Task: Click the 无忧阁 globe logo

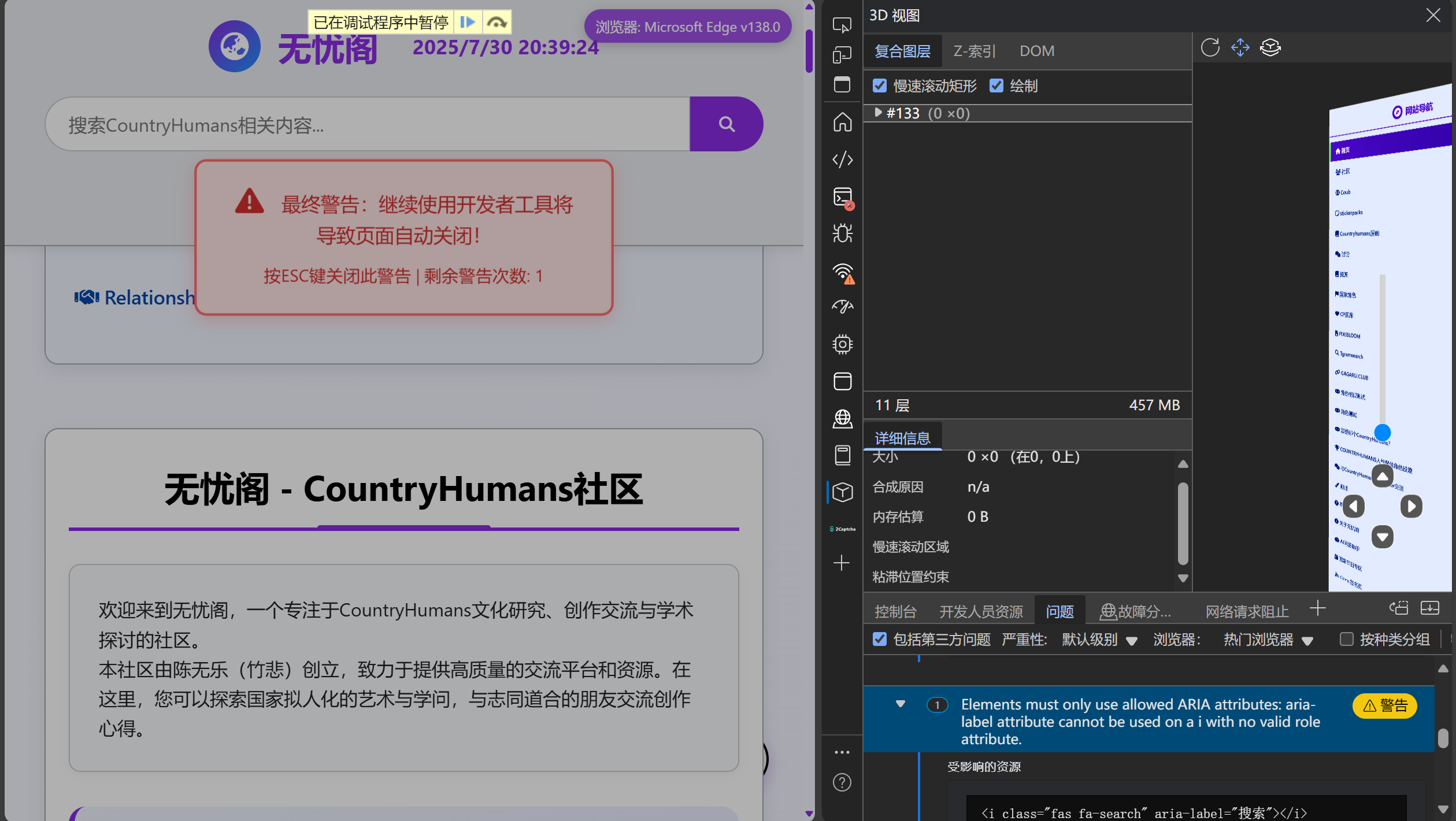Action: [234, 46]
